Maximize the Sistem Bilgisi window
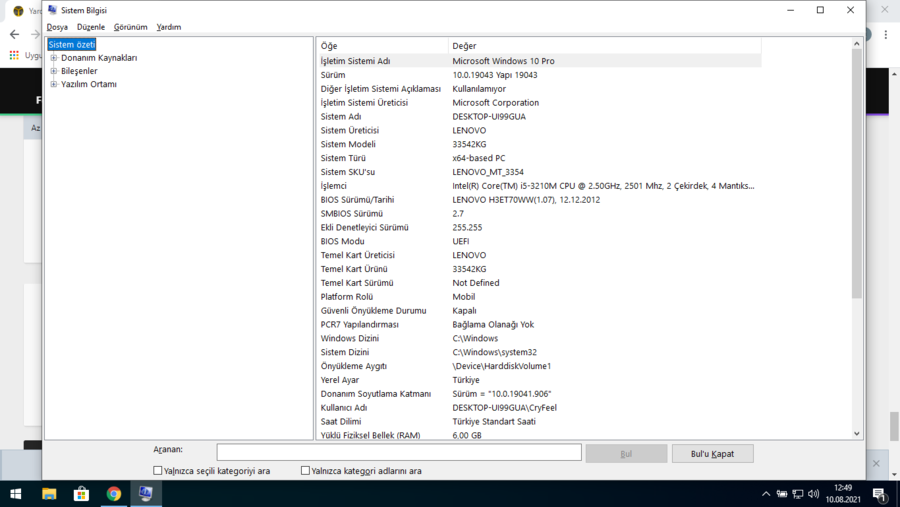Image resolution: width=900 pixels, height=507 pixels. point(820,10)
